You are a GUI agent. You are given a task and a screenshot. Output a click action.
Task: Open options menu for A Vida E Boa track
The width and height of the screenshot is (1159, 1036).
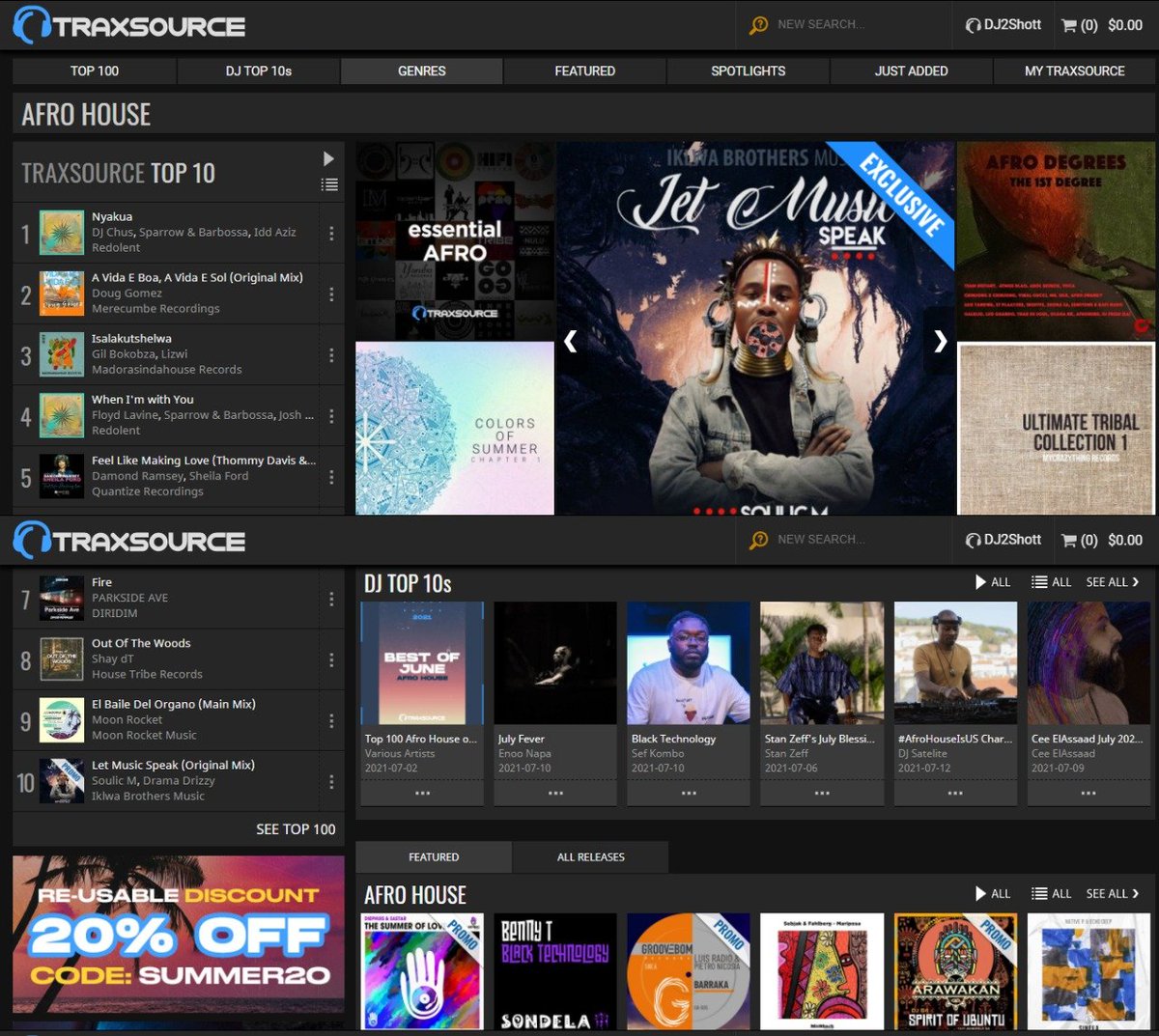click(x=331, y=294)
